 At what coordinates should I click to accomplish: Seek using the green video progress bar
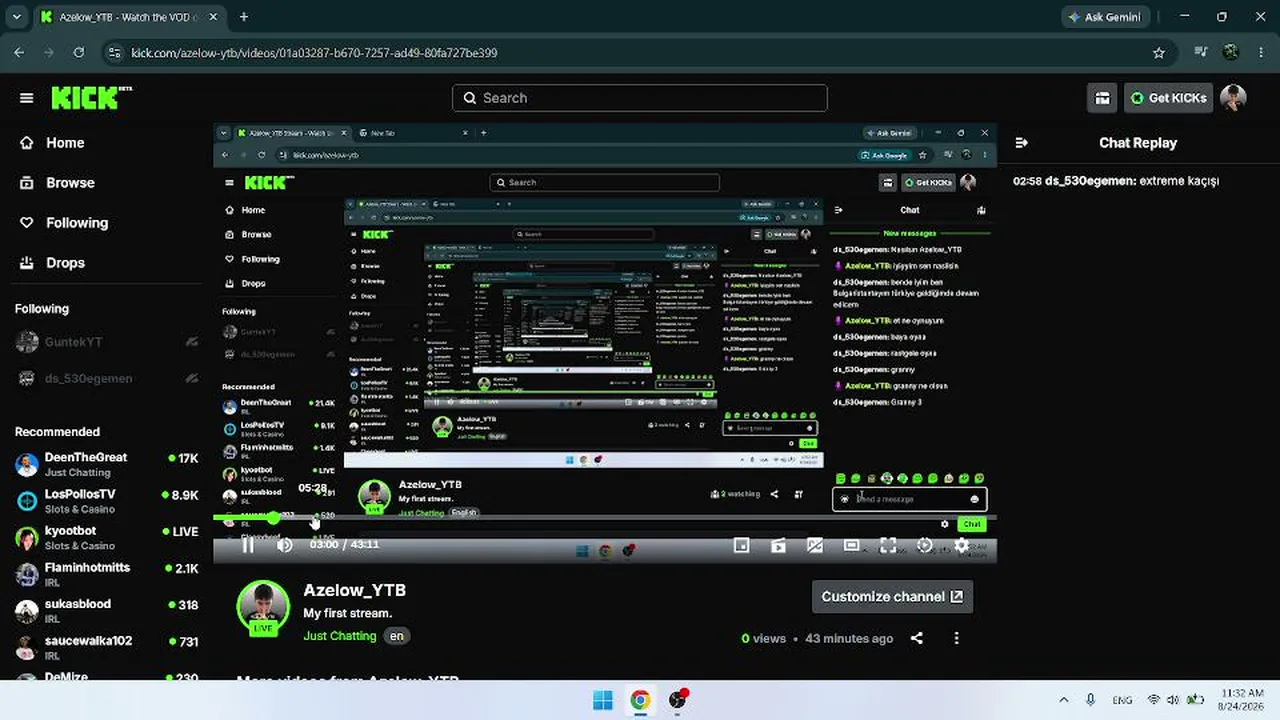tap(605, 518)
